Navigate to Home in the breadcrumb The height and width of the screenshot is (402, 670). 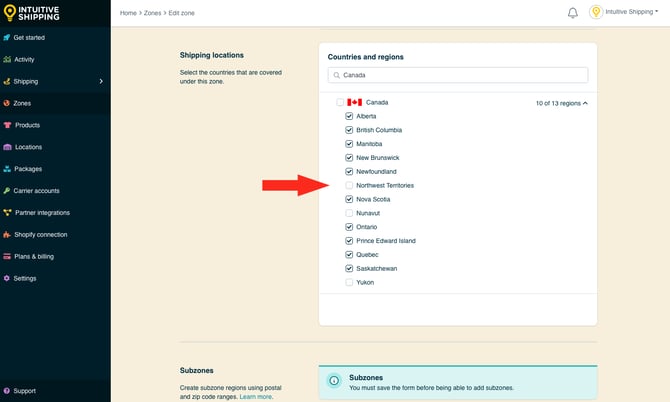tap(128, 13)
